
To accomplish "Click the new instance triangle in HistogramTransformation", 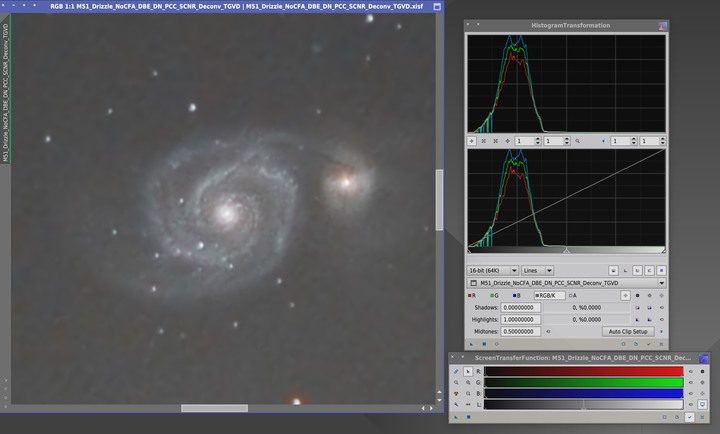I will coord(471,344).
